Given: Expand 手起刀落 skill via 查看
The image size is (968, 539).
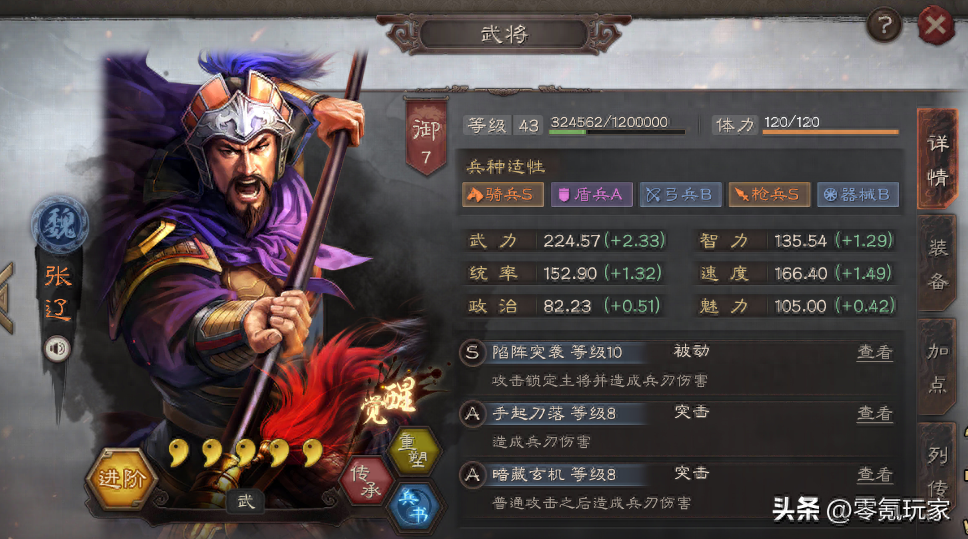Looking at the screenshot, I should (x=875, y=413).
